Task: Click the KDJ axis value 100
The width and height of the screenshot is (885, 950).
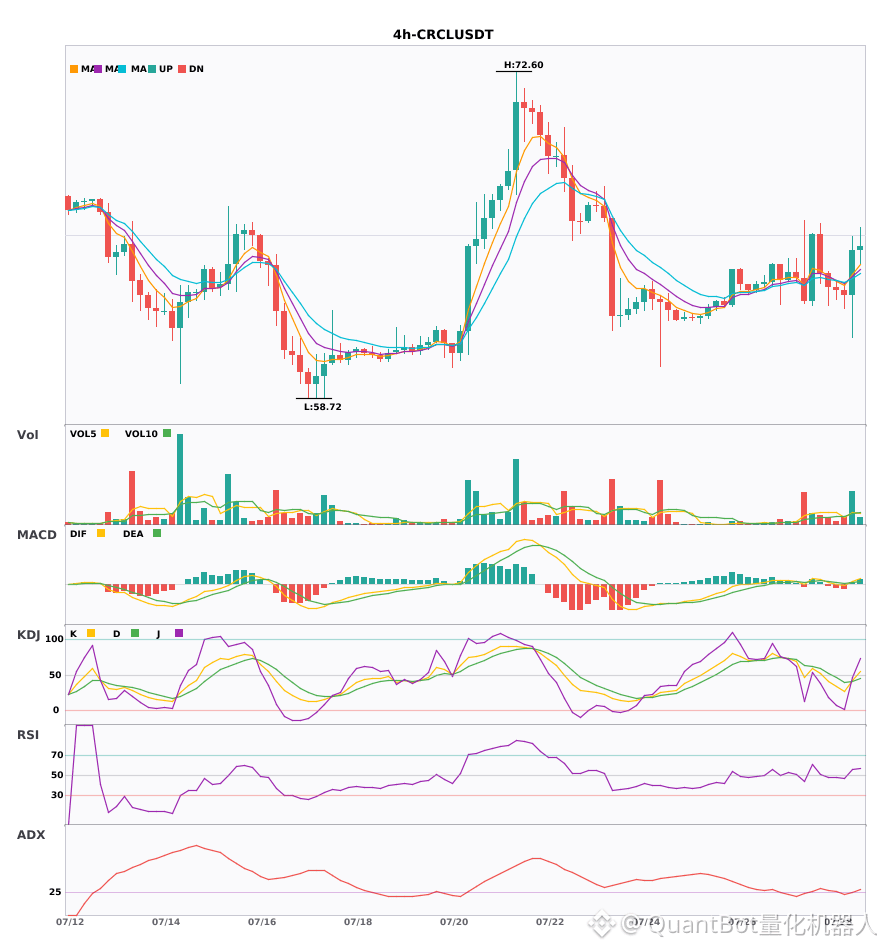Action: point(54,639)
